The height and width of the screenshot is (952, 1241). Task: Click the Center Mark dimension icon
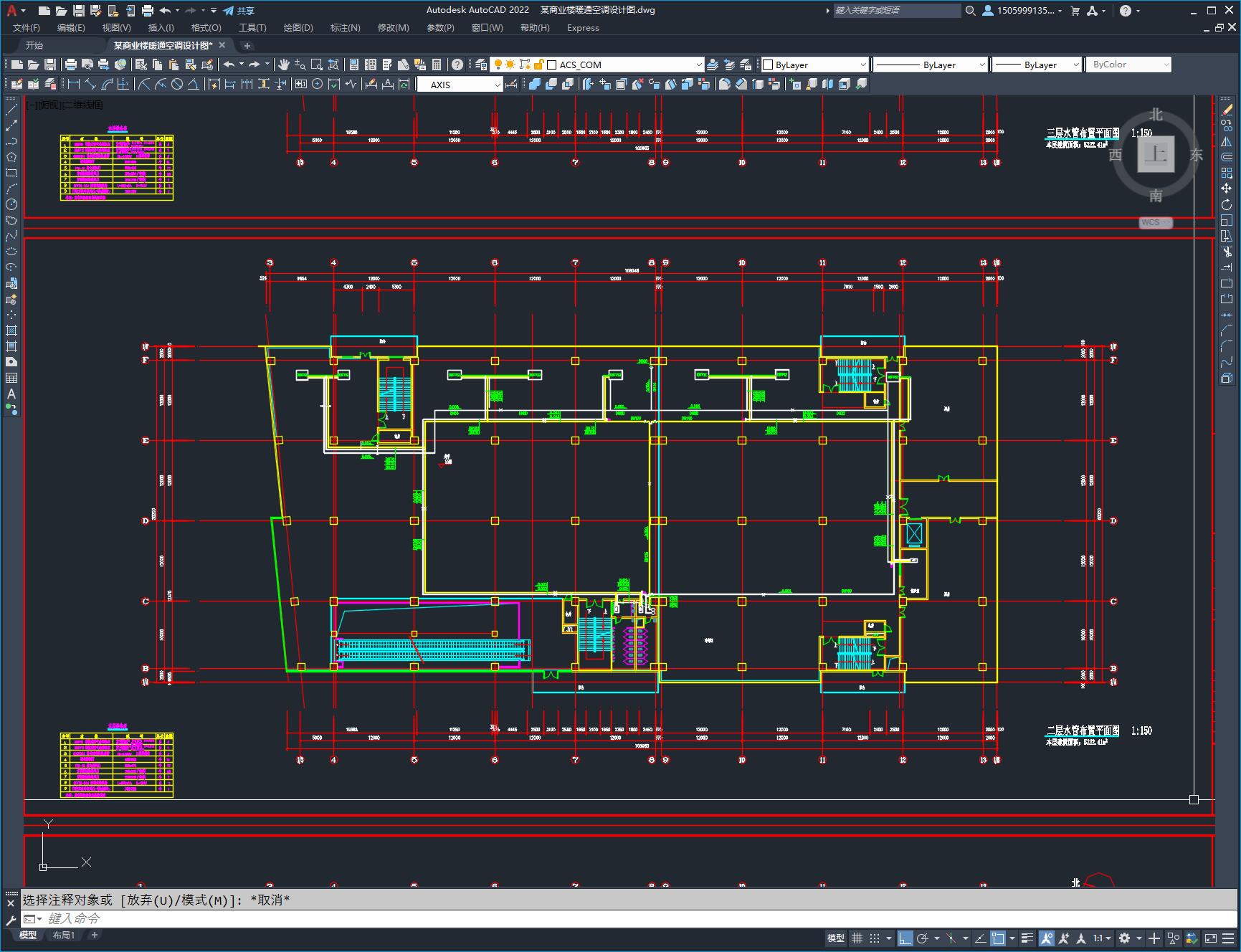coord(318,85)
